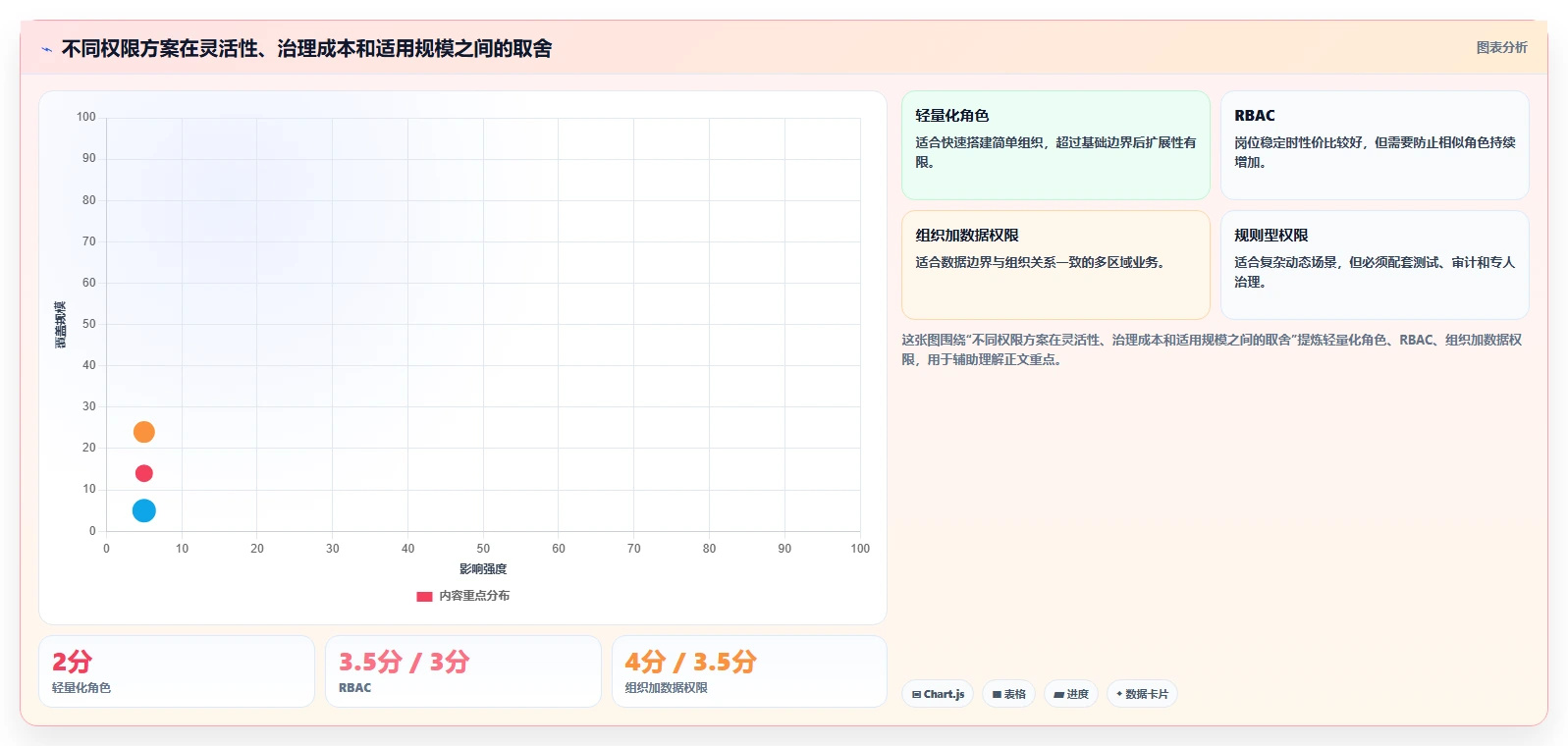Open the RBAC description card
This screenshot has height=746, width=1568.
pos(1375,145)
